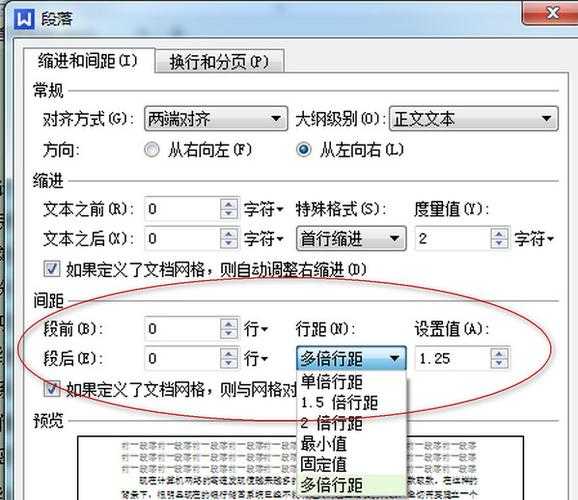The image size is (578, 500).
Task: Open the 换行和分页 tab
Action: pyautogui.click(x=219, y=61)
